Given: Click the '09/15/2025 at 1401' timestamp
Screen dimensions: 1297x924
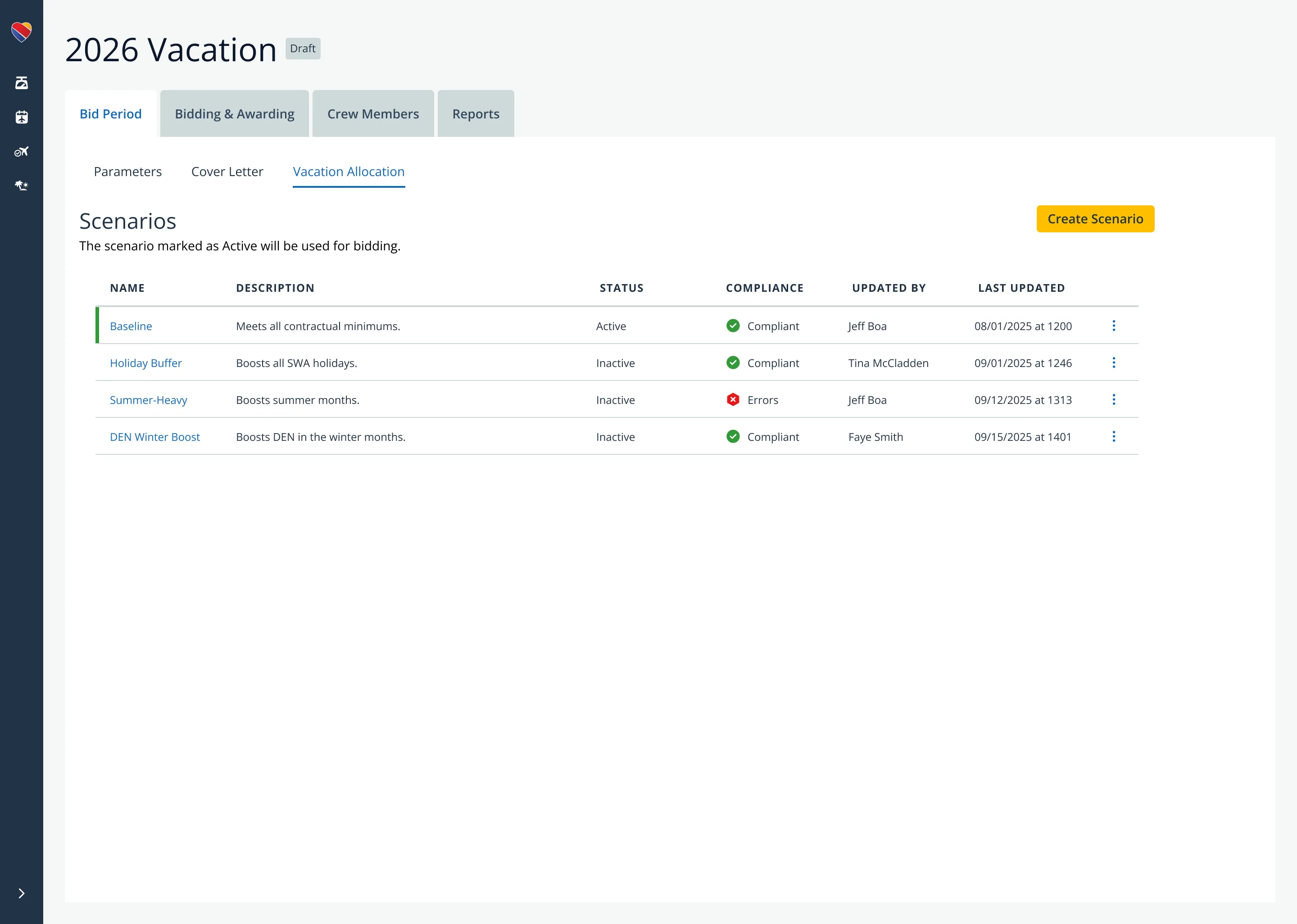Looking at the screenshot, I should click(1023, 437).
